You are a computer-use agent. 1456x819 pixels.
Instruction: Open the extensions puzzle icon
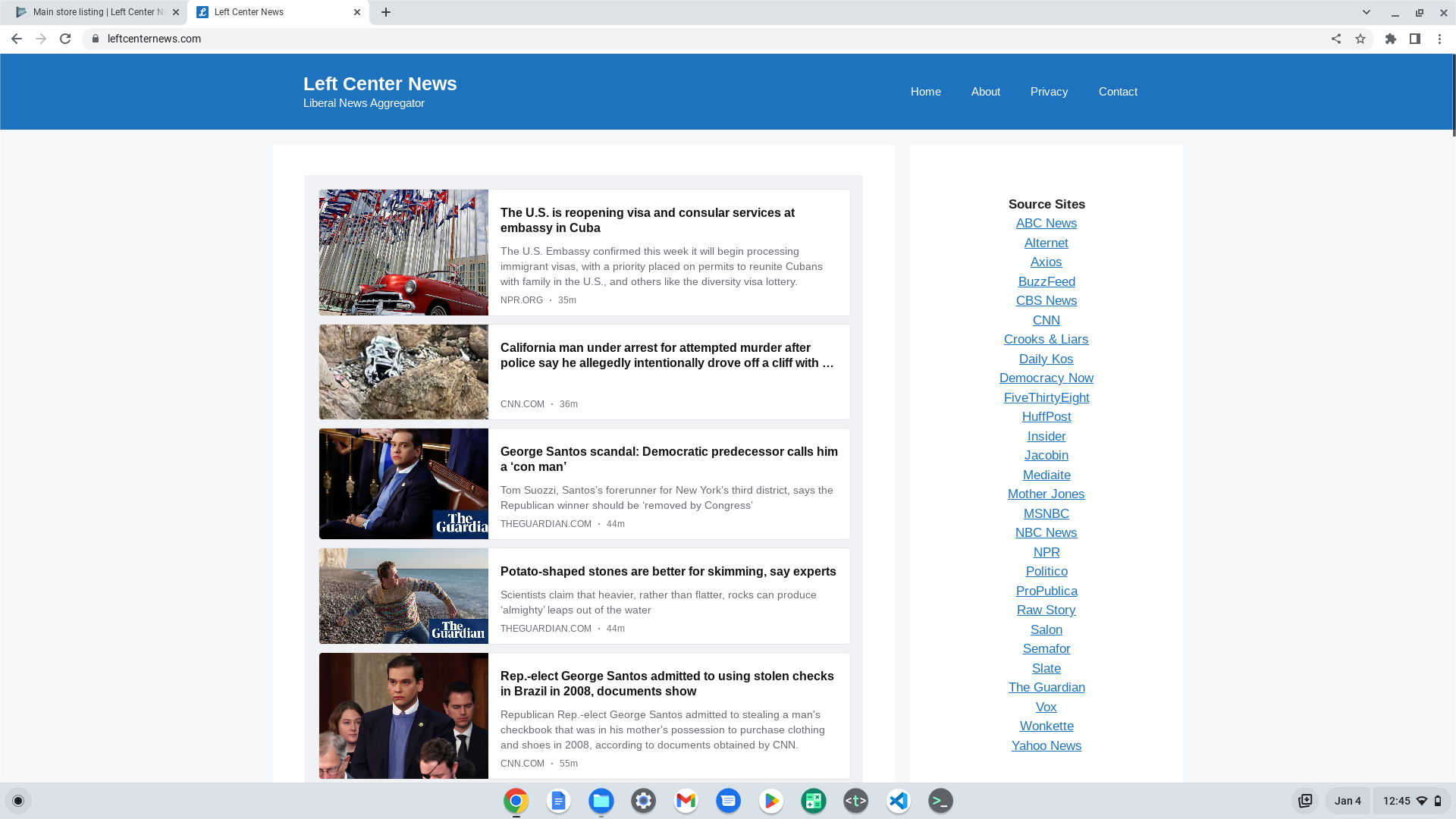coord(1391,39)
